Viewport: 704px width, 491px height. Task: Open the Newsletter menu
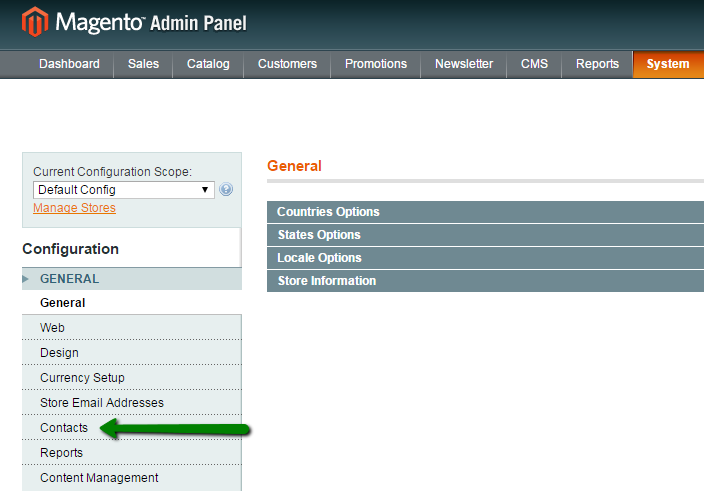[x=464, y=64]
